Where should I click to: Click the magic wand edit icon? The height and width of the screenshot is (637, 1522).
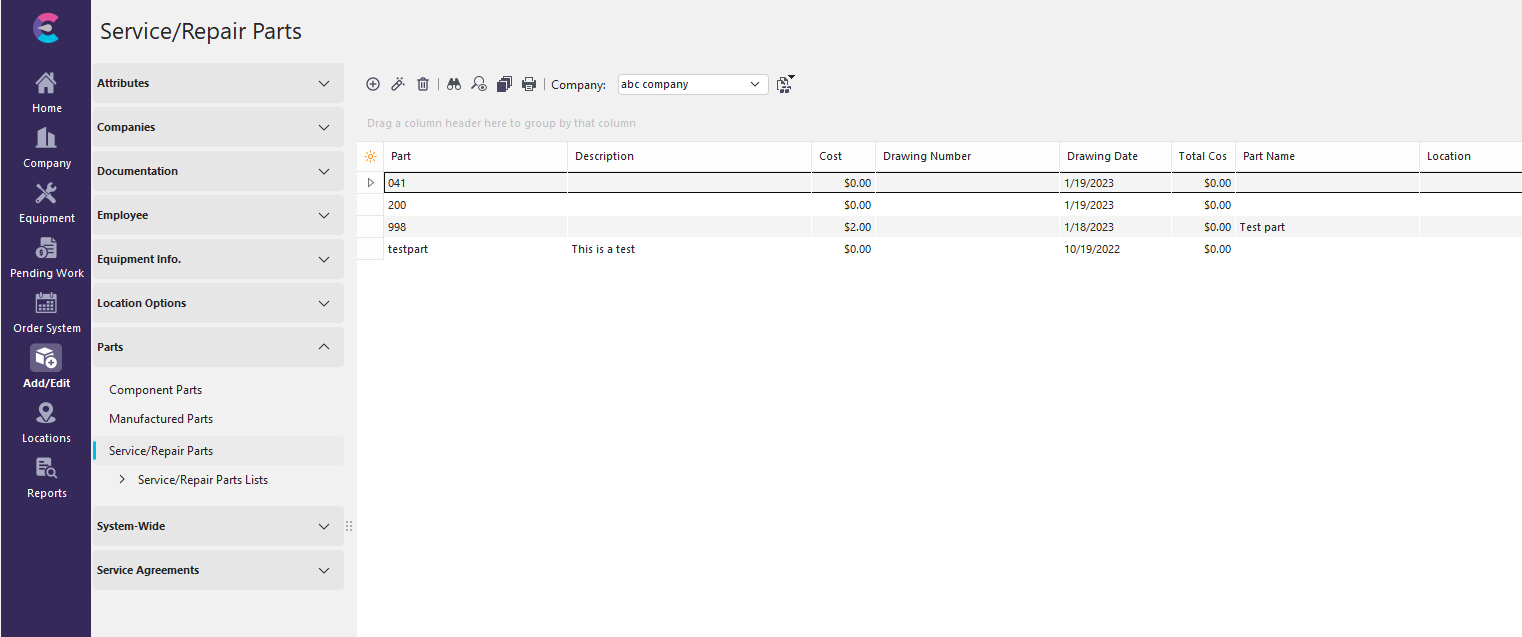click(x=397, y=85)
